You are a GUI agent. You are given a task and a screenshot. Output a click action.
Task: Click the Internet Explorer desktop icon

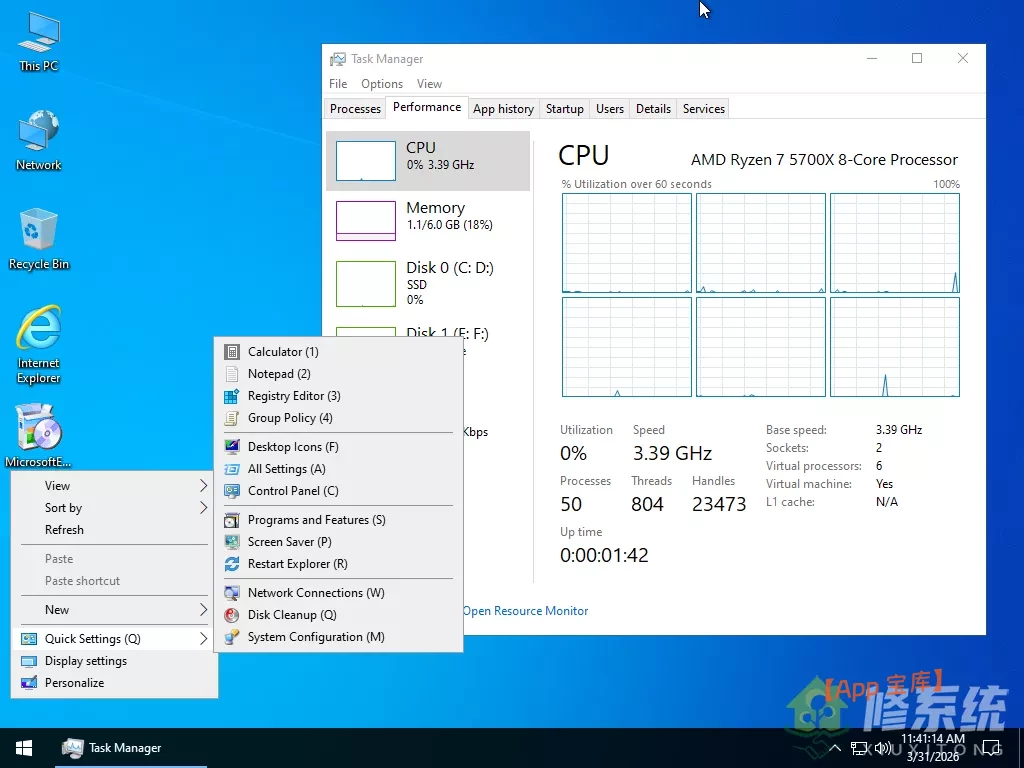(39, 342)
